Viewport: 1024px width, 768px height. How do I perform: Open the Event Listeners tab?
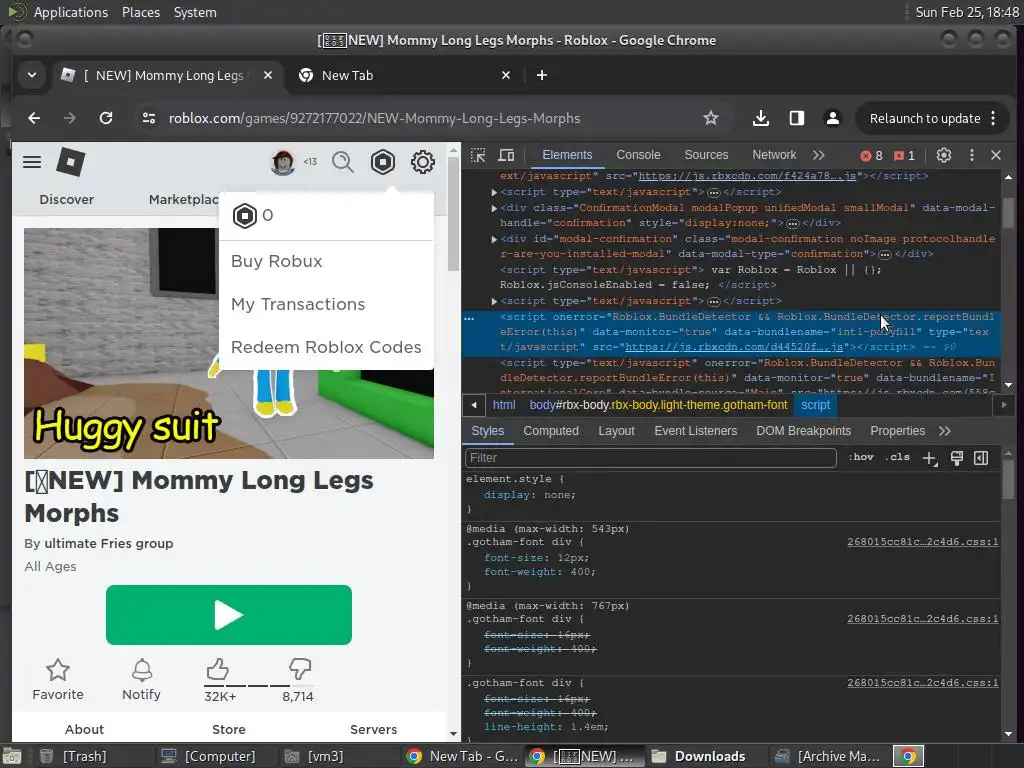[x=696, y=431]
